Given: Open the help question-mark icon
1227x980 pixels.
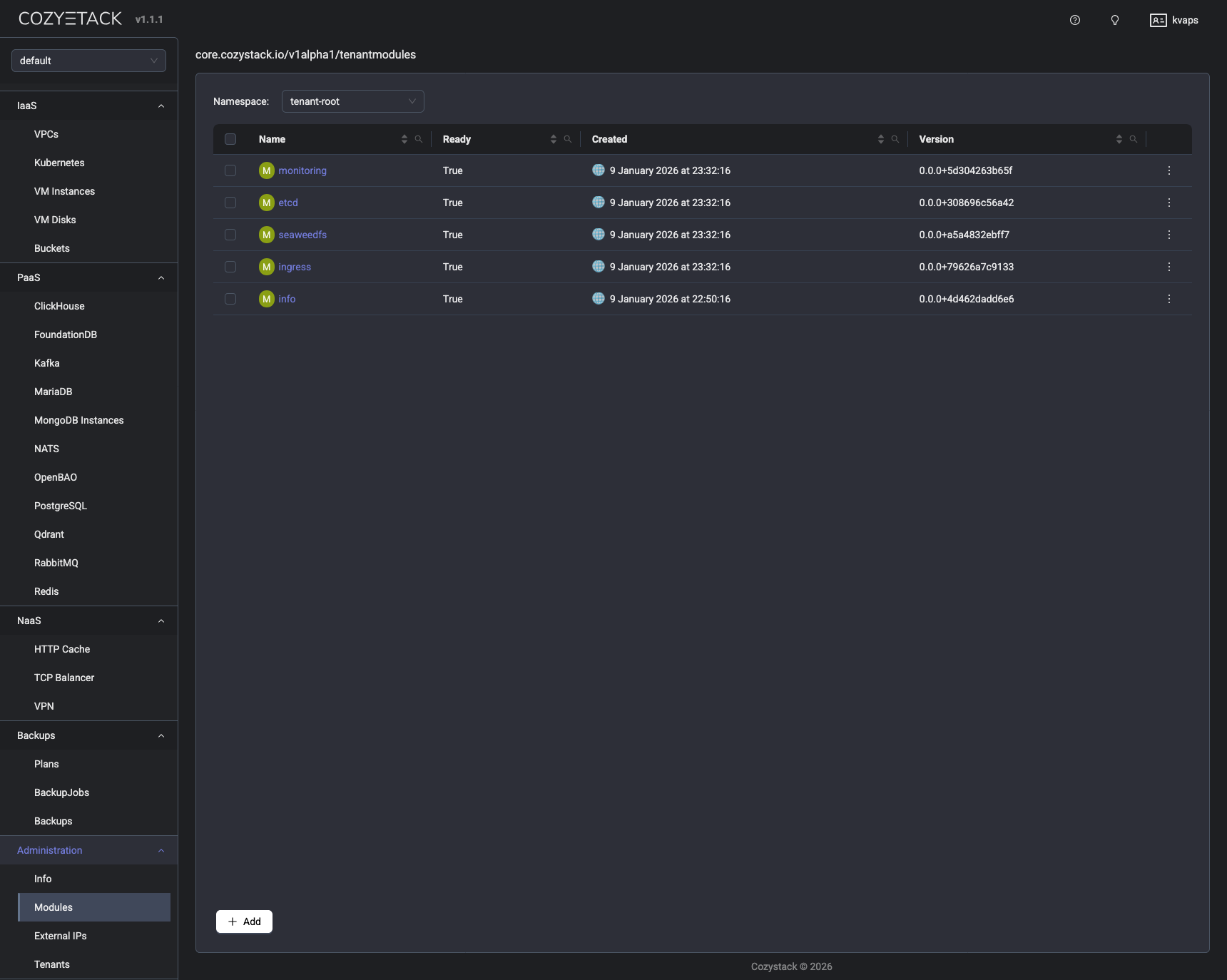Looking at the screenshot, I should pos(1075,20).
